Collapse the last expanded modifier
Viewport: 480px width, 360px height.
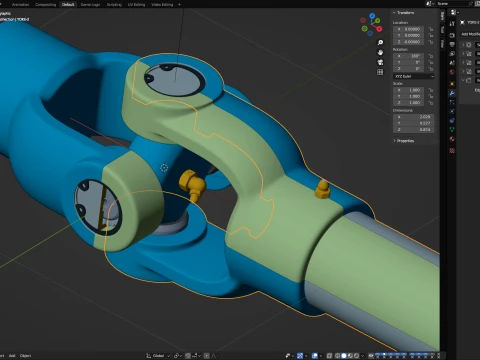point(463,80)
